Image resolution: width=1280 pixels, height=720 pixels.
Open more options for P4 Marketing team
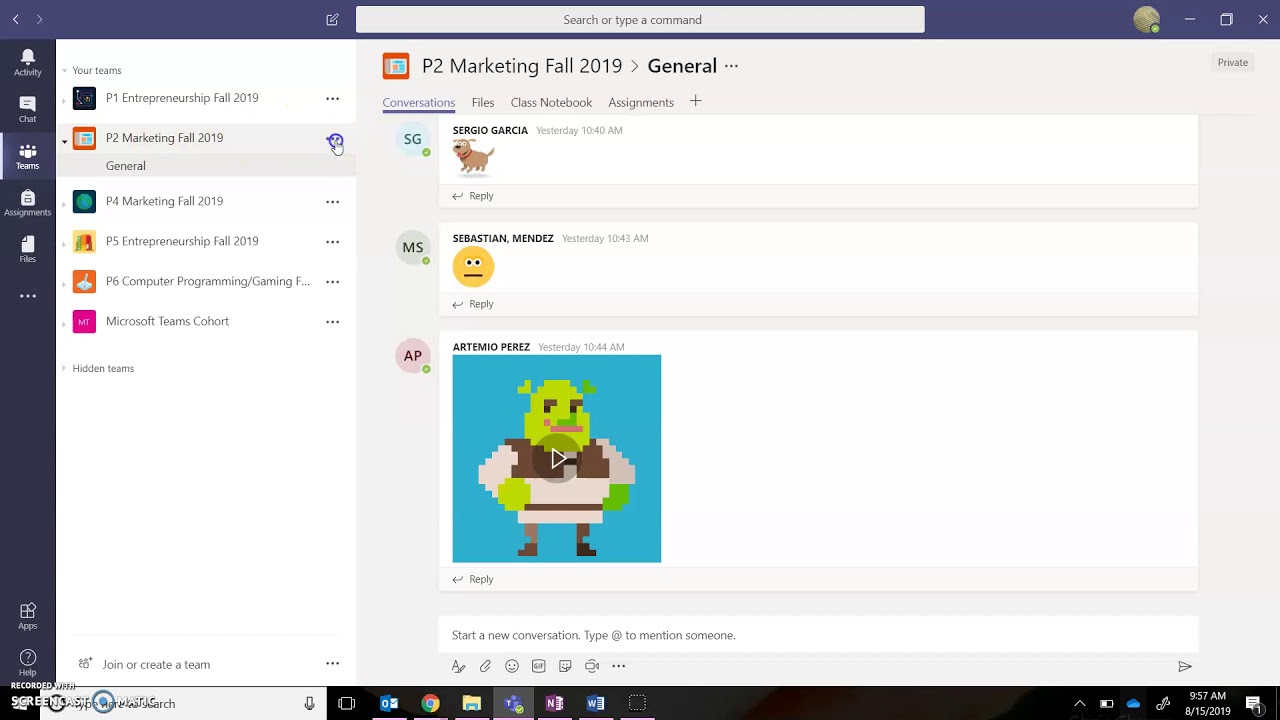click(332, 202)
